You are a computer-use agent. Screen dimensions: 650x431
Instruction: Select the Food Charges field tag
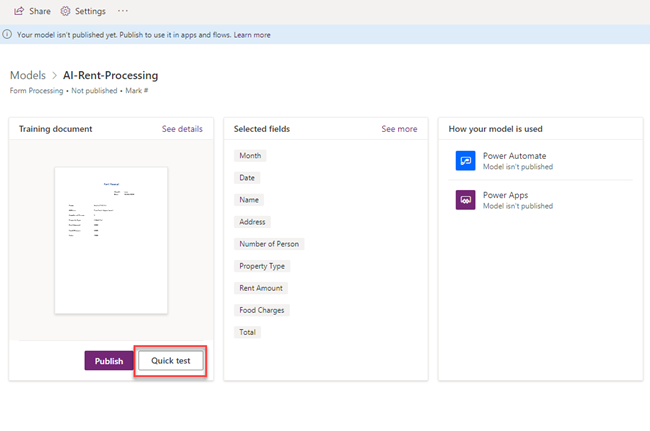(262, 310)
